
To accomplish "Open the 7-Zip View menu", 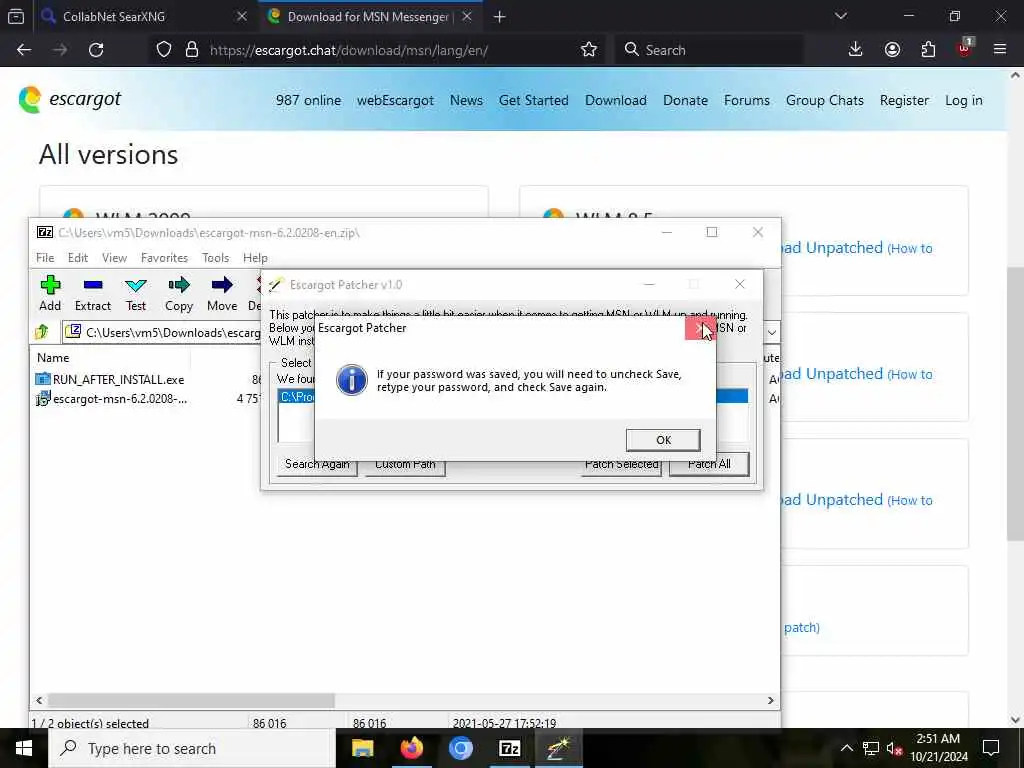I will click(114, 258).
